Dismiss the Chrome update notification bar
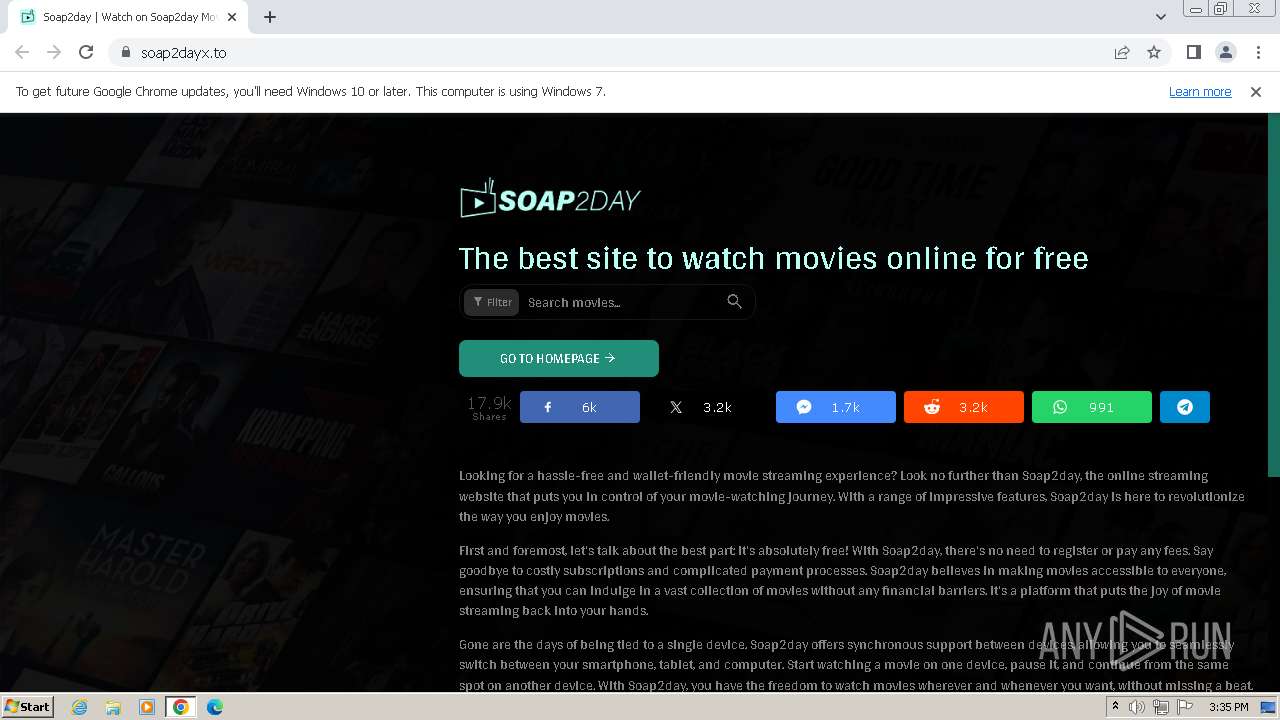This screenshot has width=1280, height=720. pyautogui.click(x=1256, y=91)
